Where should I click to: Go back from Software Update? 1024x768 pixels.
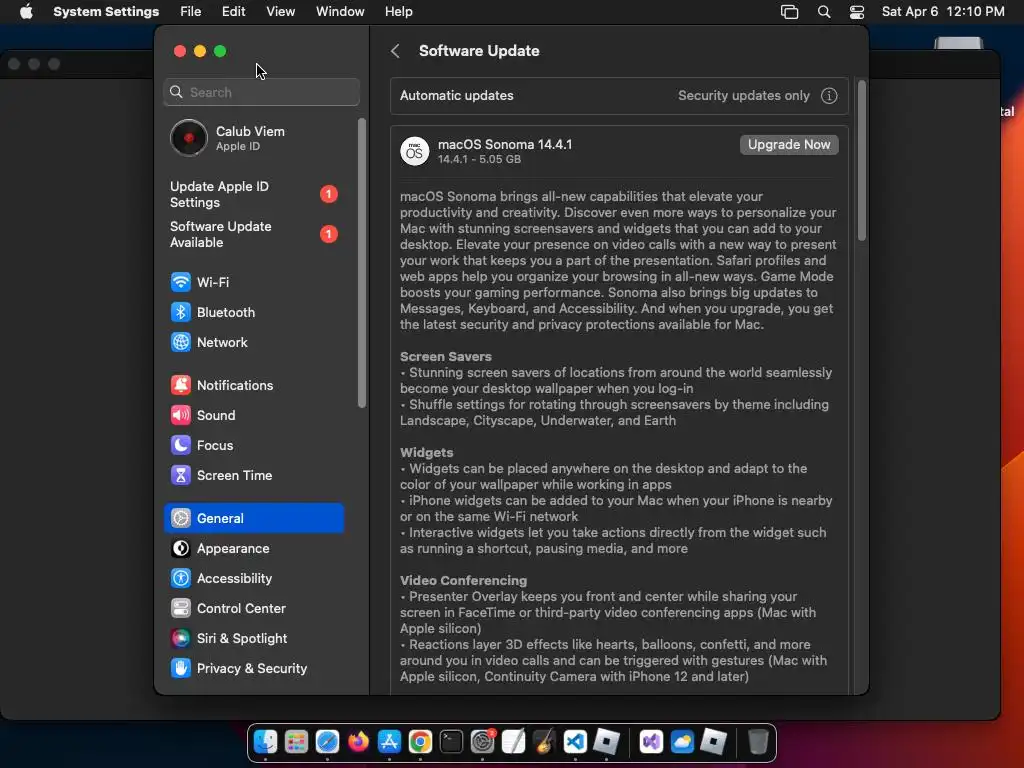(395, 51)
